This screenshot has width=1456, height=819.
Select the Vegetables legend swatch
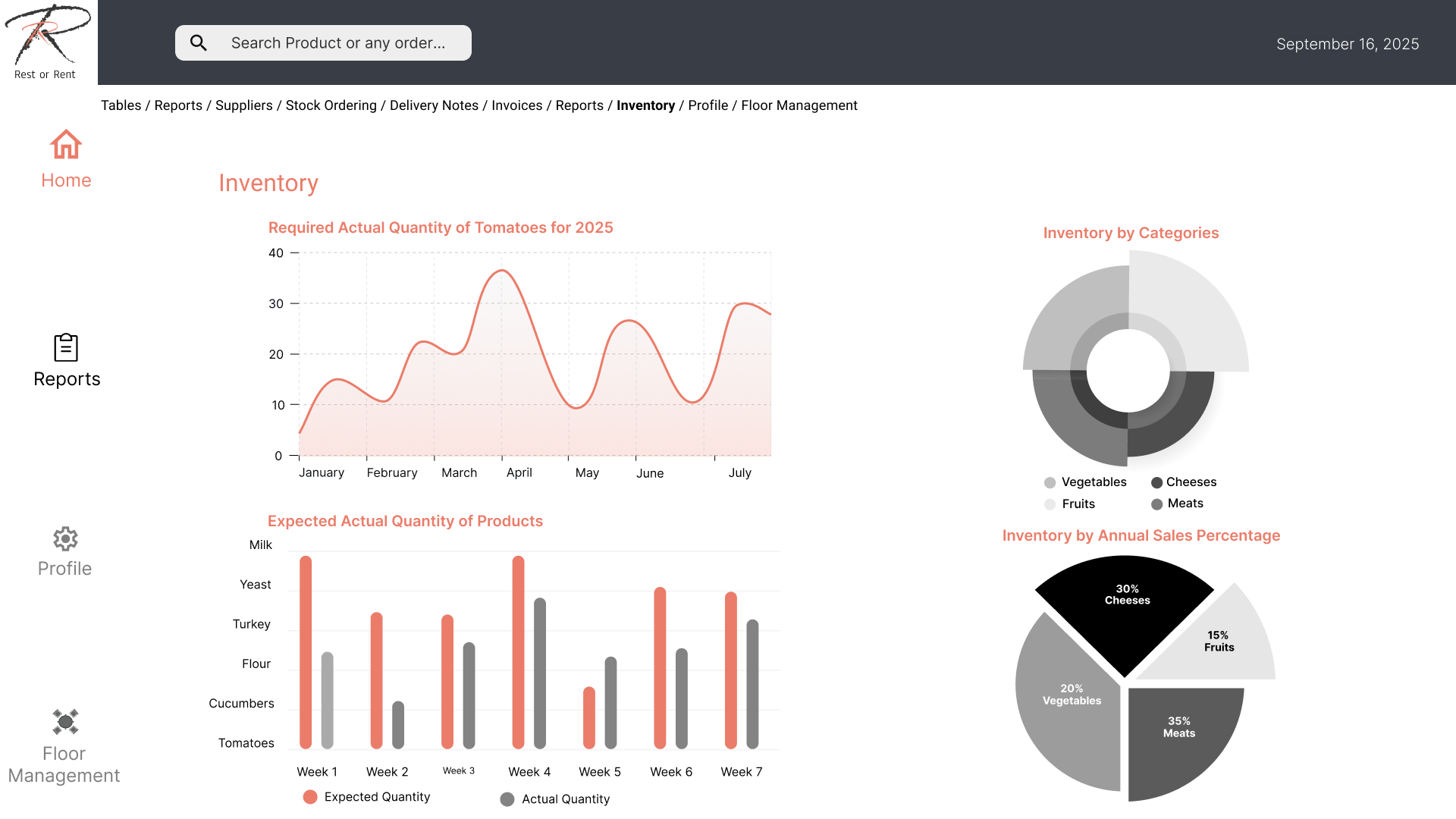(1050, 483)
